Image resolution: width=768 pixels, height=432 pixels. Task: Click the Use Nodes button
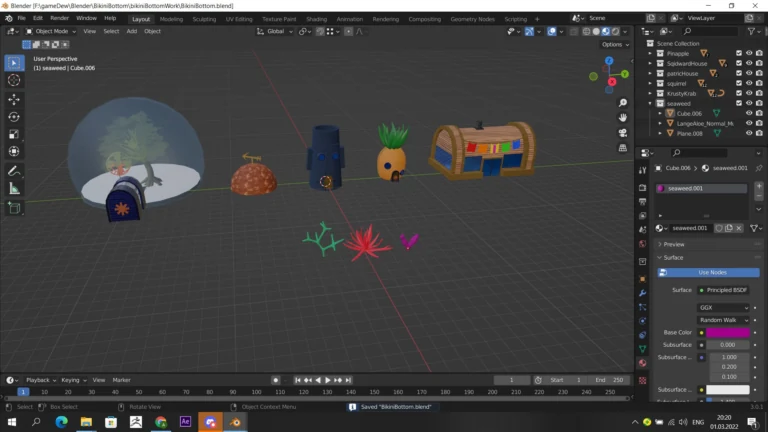[x=708, y=272]
